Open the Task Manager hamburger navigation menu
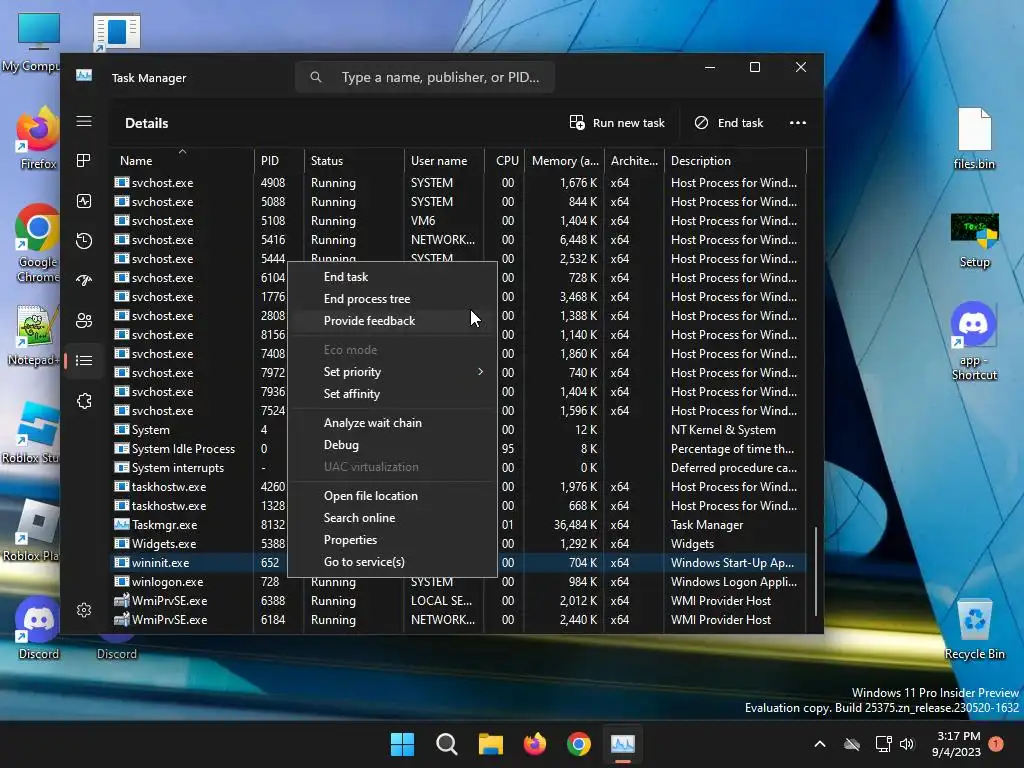Viewport: 1024px width, 768px height. coord(84,121)
